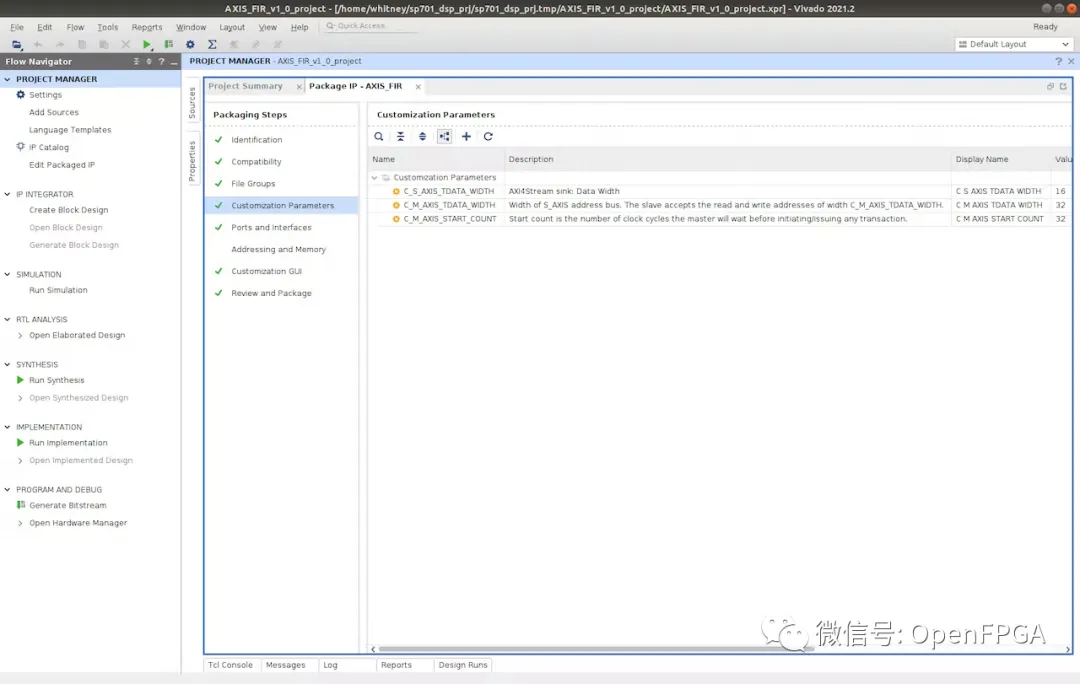Click the gear icon beside C_M_AXIS_START_COUNT
The image size is (1080, 684).
pos(396,219)
